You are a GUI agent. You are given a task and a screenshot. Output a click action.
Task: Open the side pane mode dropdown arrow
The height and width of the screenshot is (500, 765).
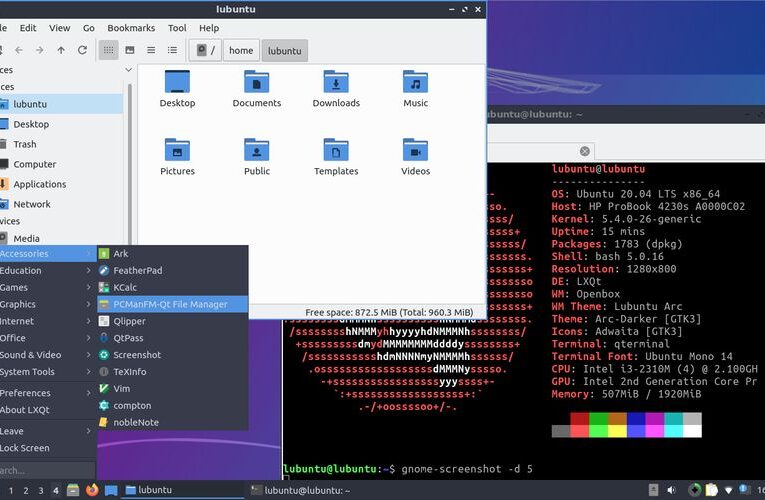tap(128, 70)
